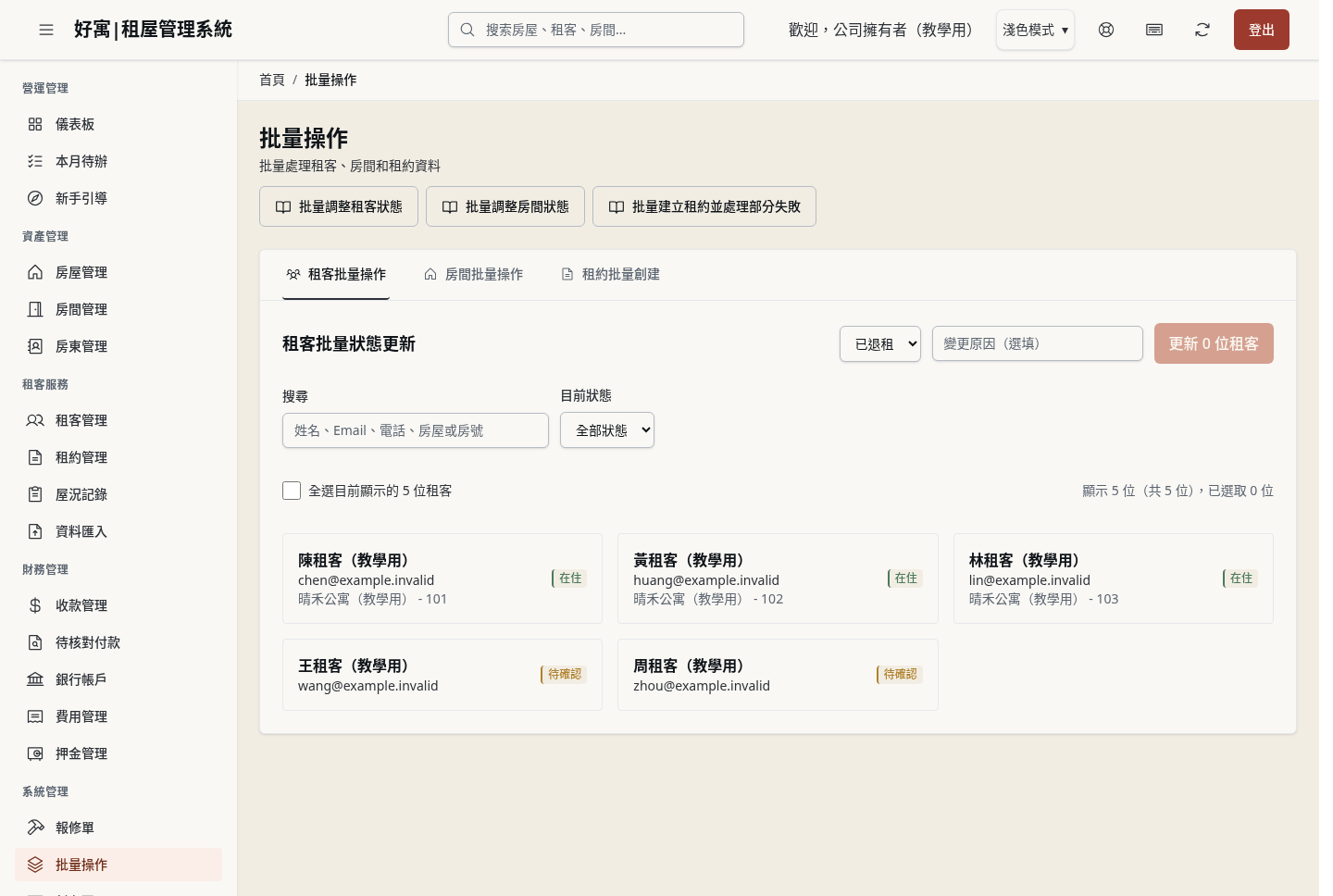Open the 淺色模式 theme dropdown
Screen dimensions: 1333x896
click(x=1035, y=30)
